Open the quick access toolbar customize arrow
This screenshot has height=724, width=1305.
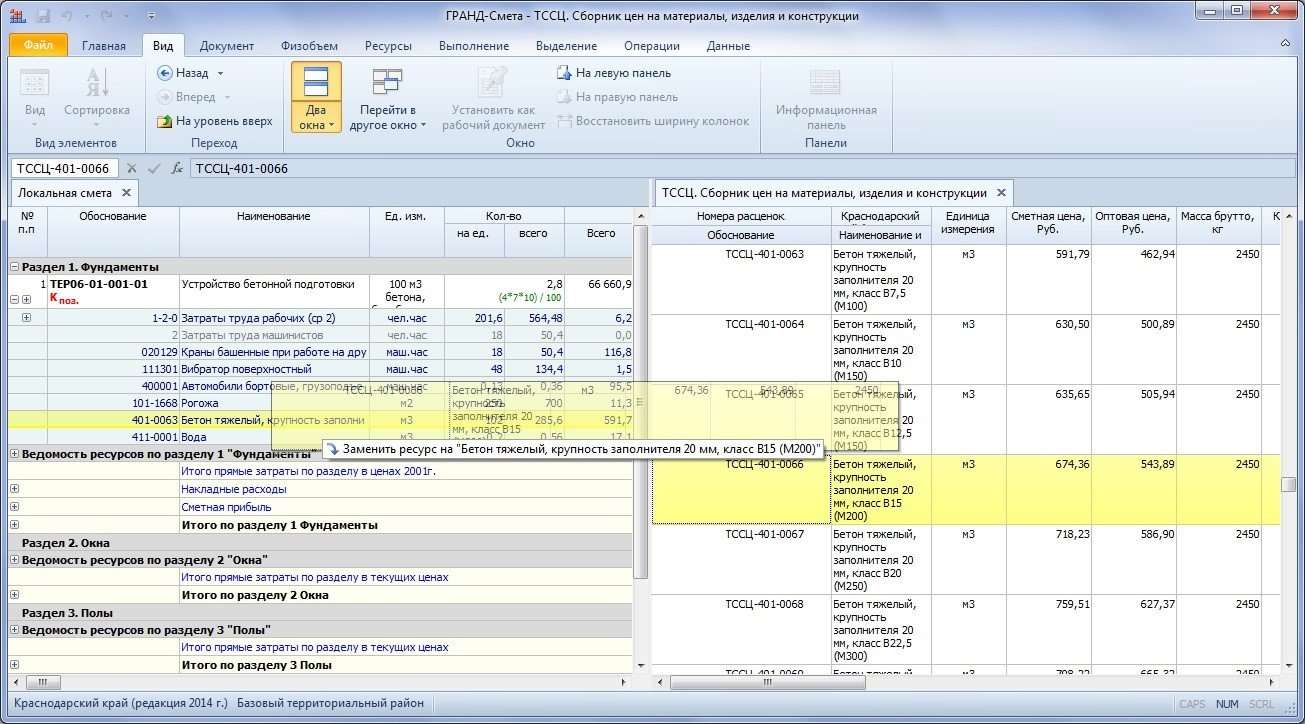[151, 16]
